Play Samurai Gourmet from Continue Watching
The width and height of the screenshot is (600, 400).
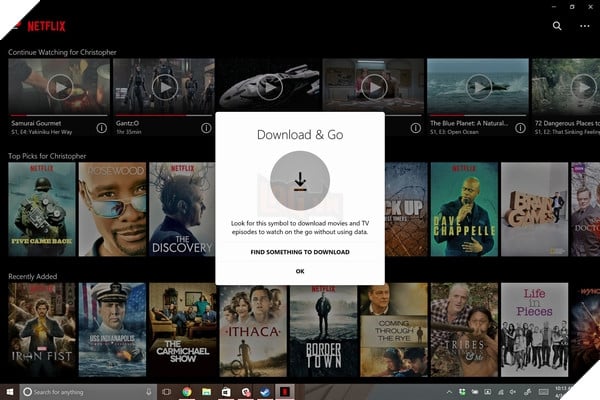(60, 87)
